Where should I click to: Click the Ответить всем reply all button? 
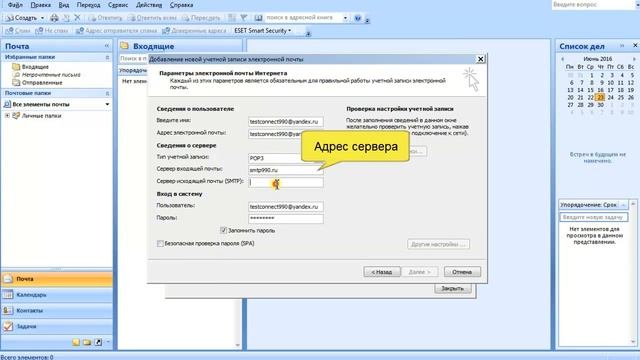click(x=152, y=18)
